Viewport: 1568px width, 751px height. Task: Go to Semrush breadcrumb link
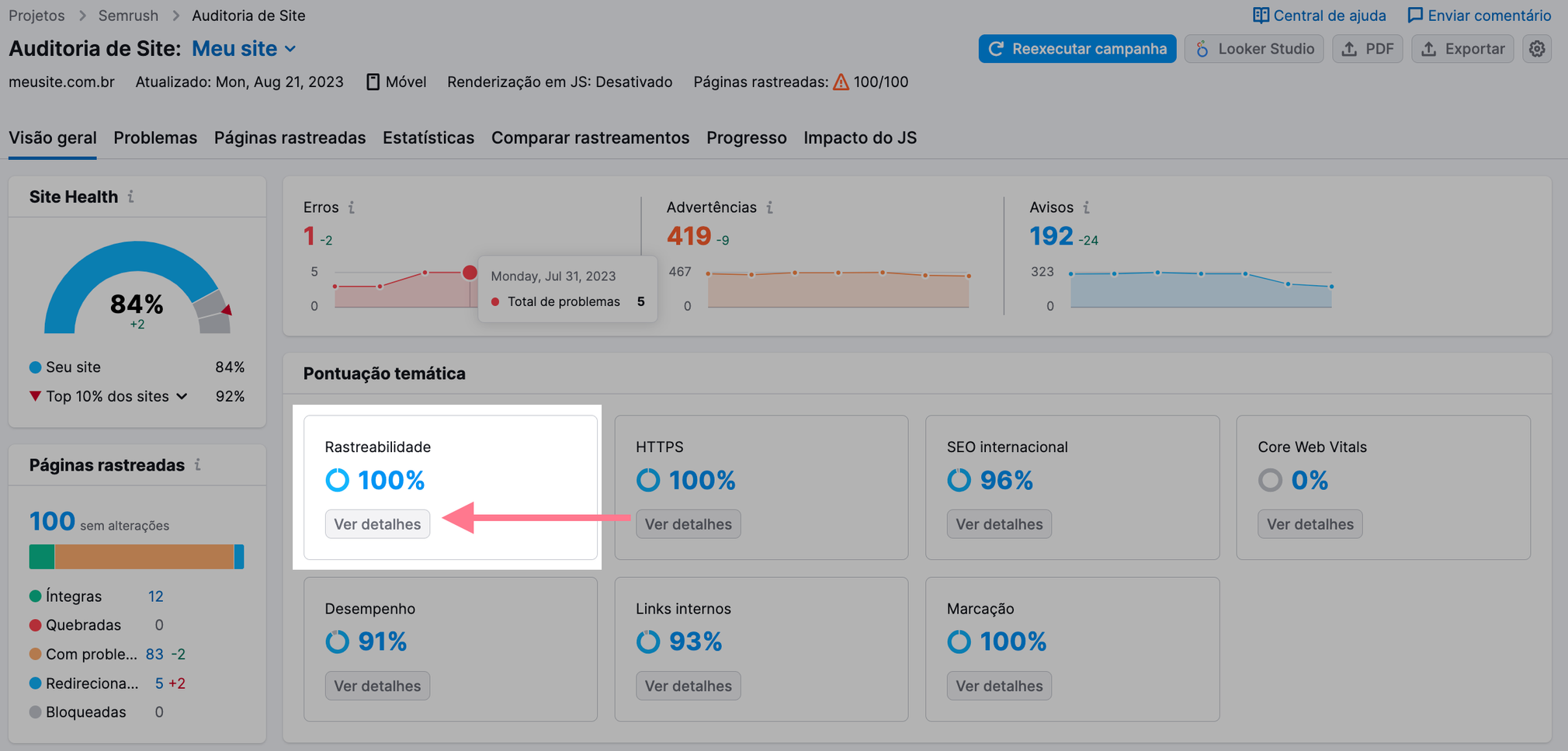128,16
